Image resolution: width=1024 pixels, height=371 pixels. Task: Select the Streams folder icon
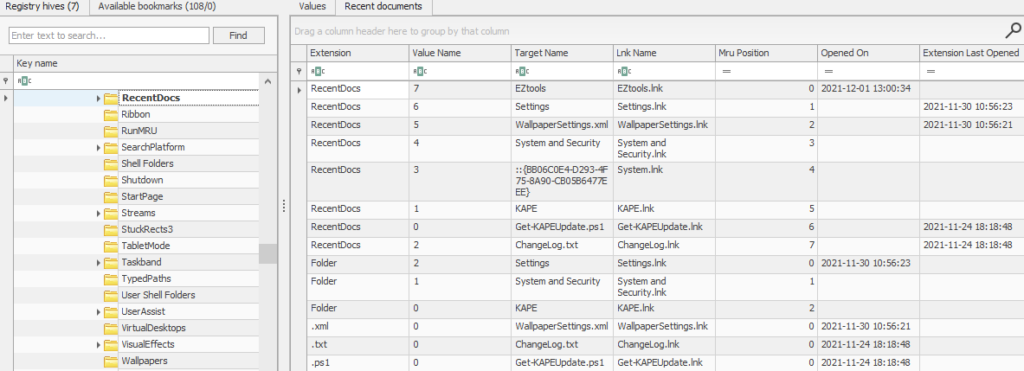click(110, 213)
